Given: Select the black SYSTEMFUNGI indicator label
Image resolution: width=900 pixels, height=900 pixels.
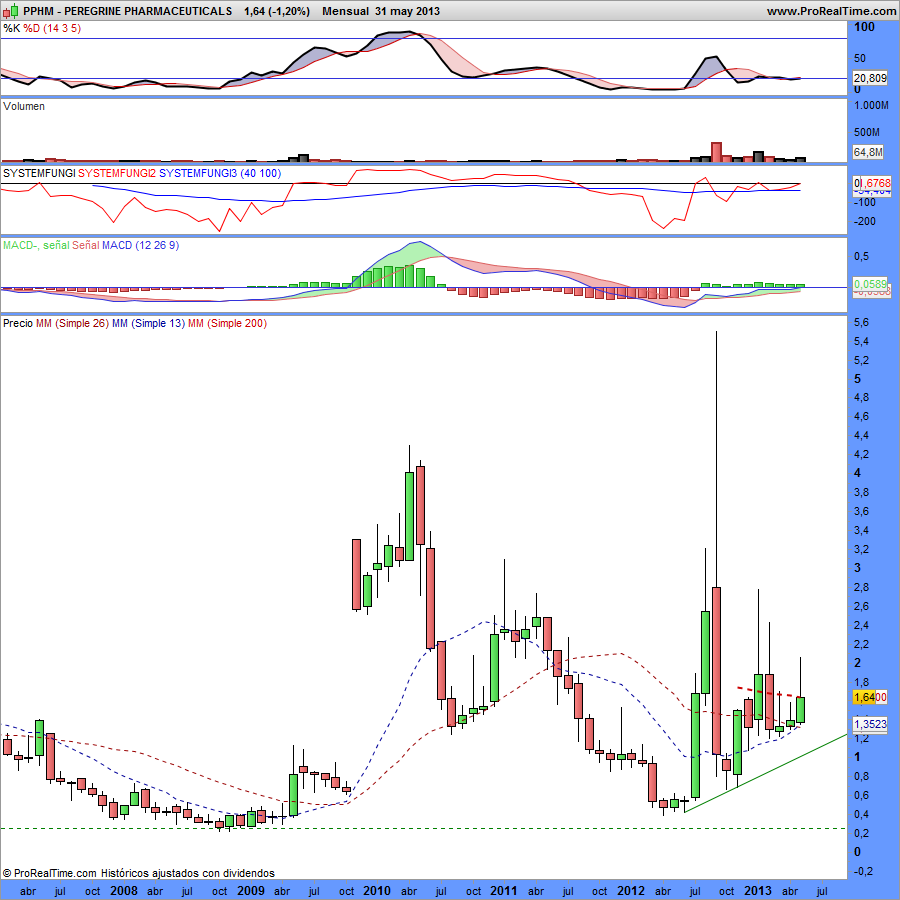Looking at the screenshot, I should [39, 173].
